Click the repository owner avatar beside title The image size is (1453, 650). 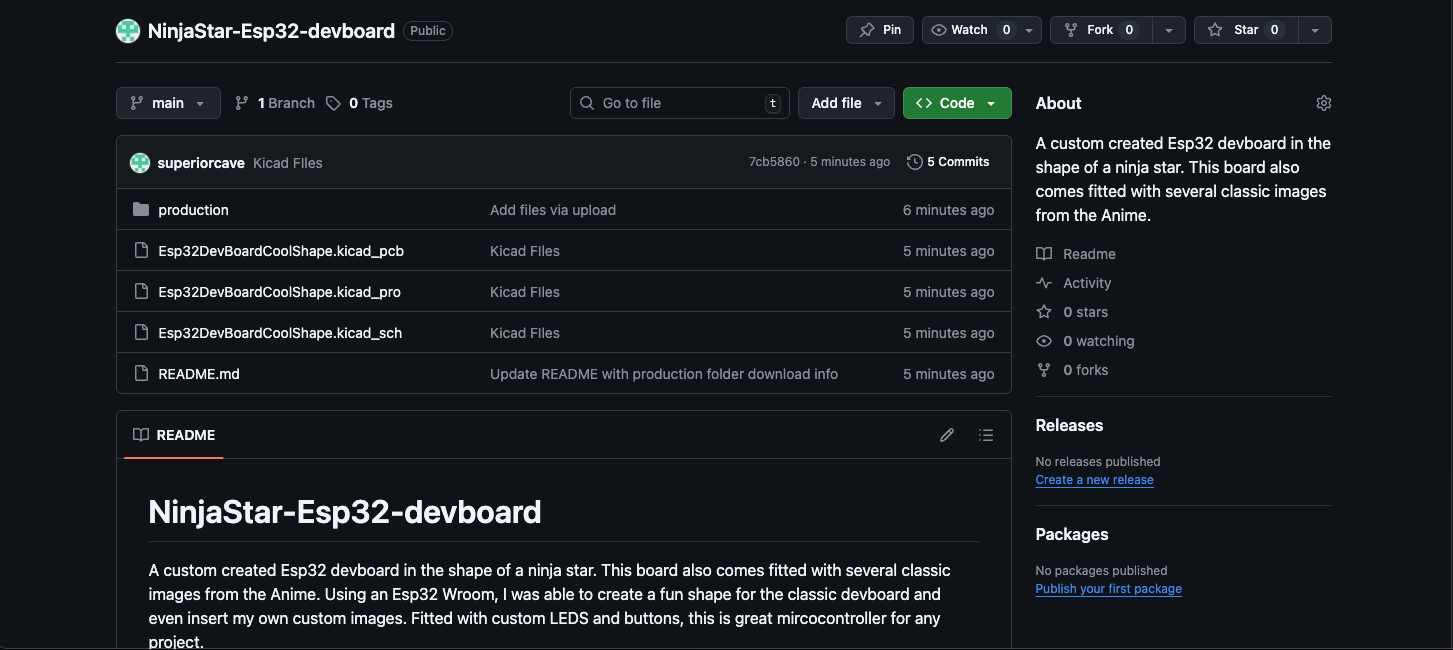coord(128,31)
